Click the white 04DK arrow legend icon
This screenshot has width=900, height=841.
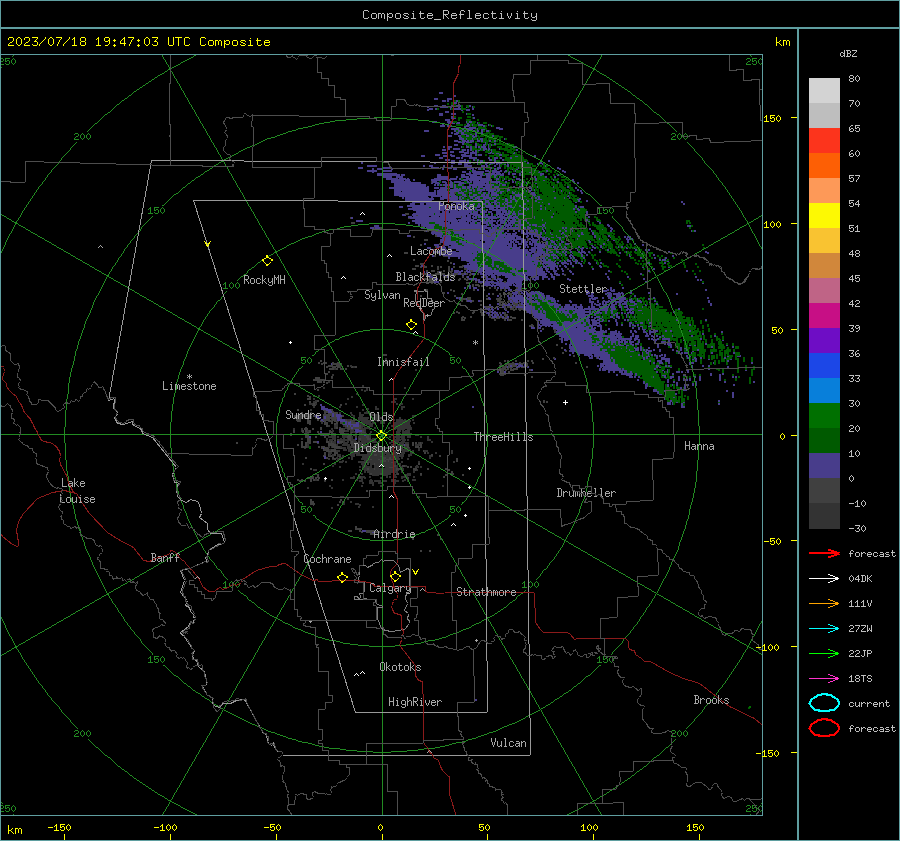coord(824,578)
